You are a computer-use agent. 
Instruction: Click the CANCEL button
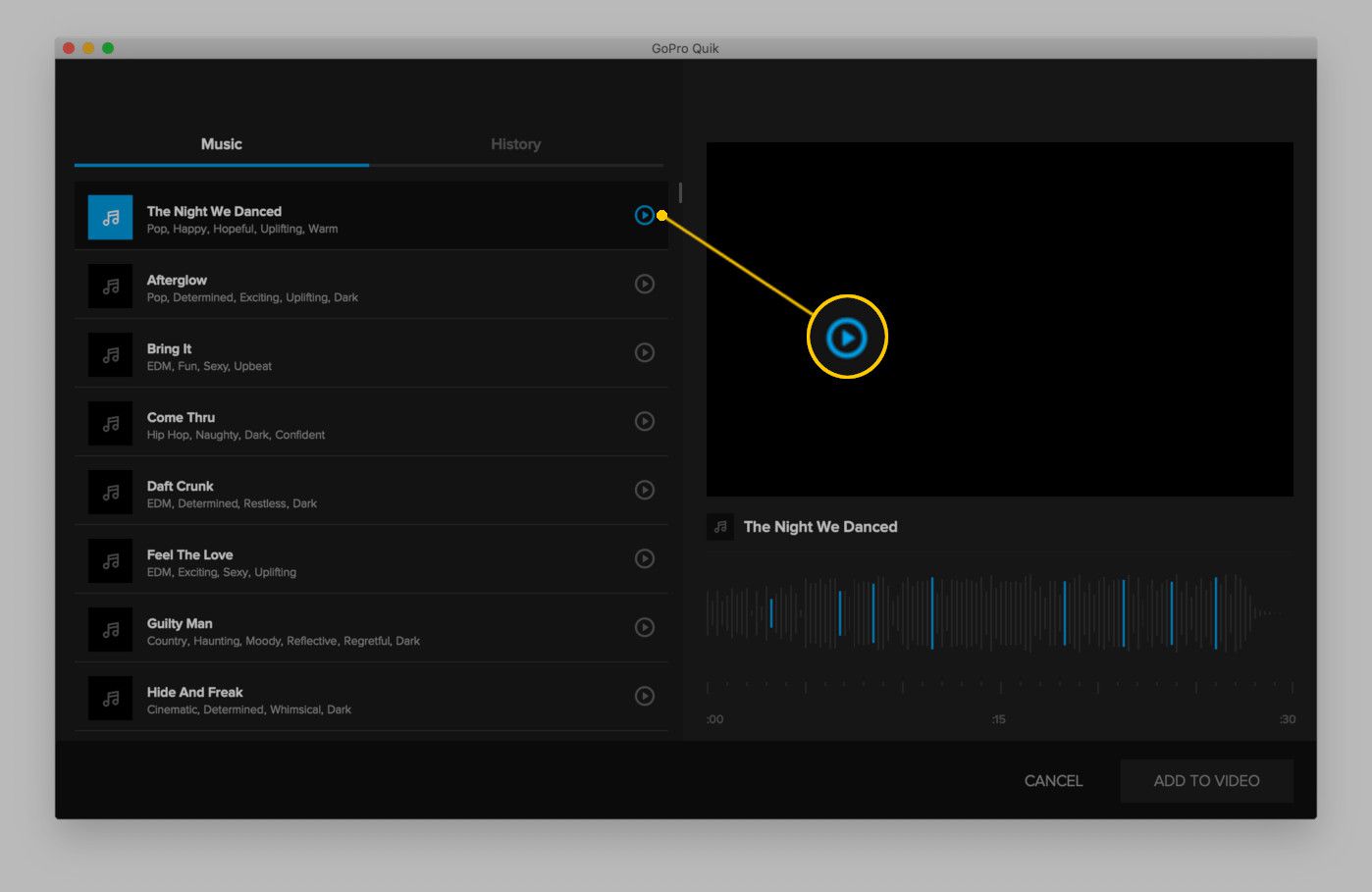point(1053,781)
